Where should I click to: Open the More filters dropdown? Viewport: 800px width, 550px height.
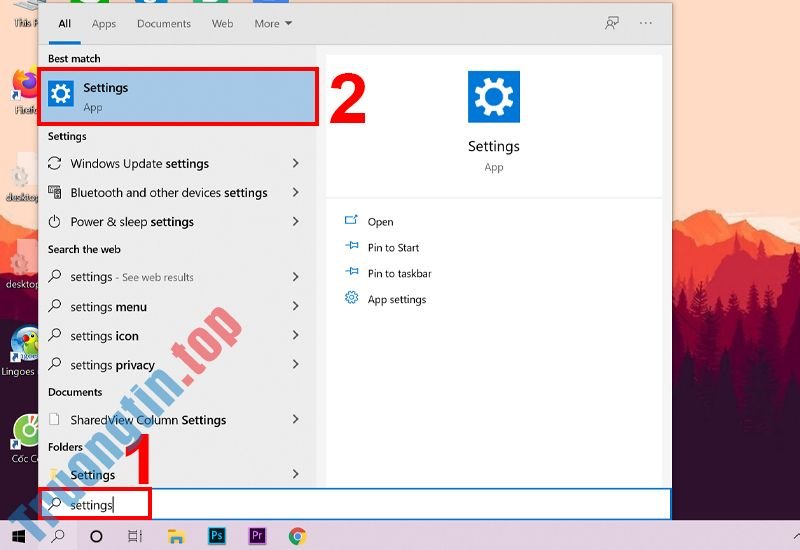click(273, 23)
